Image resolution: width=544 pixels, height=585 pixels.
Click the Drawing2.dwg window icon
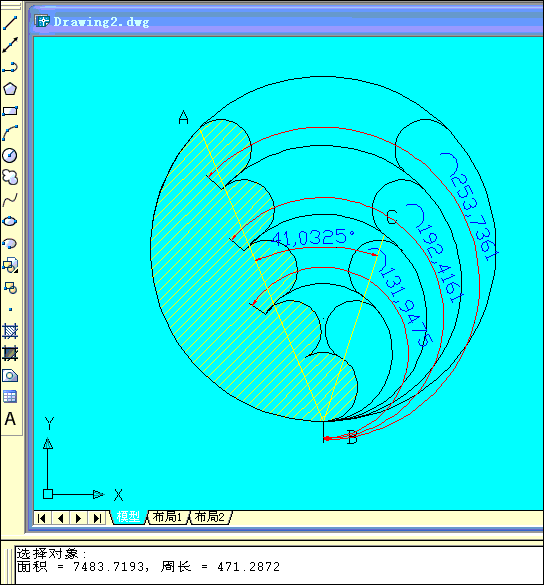pyautogui.click(x=42, y=21)
